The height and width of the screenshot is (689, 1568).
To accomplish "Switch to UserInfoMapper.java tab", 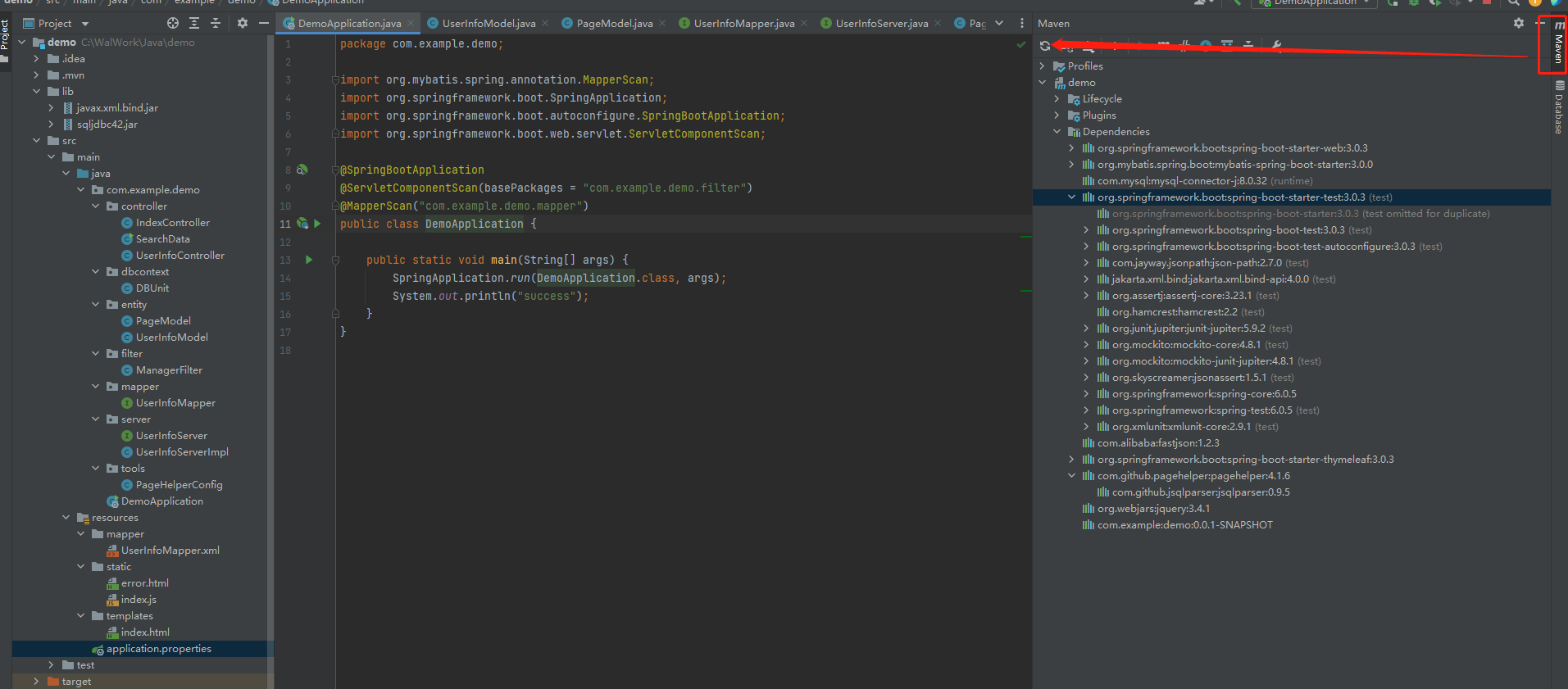I will (744, 24).
